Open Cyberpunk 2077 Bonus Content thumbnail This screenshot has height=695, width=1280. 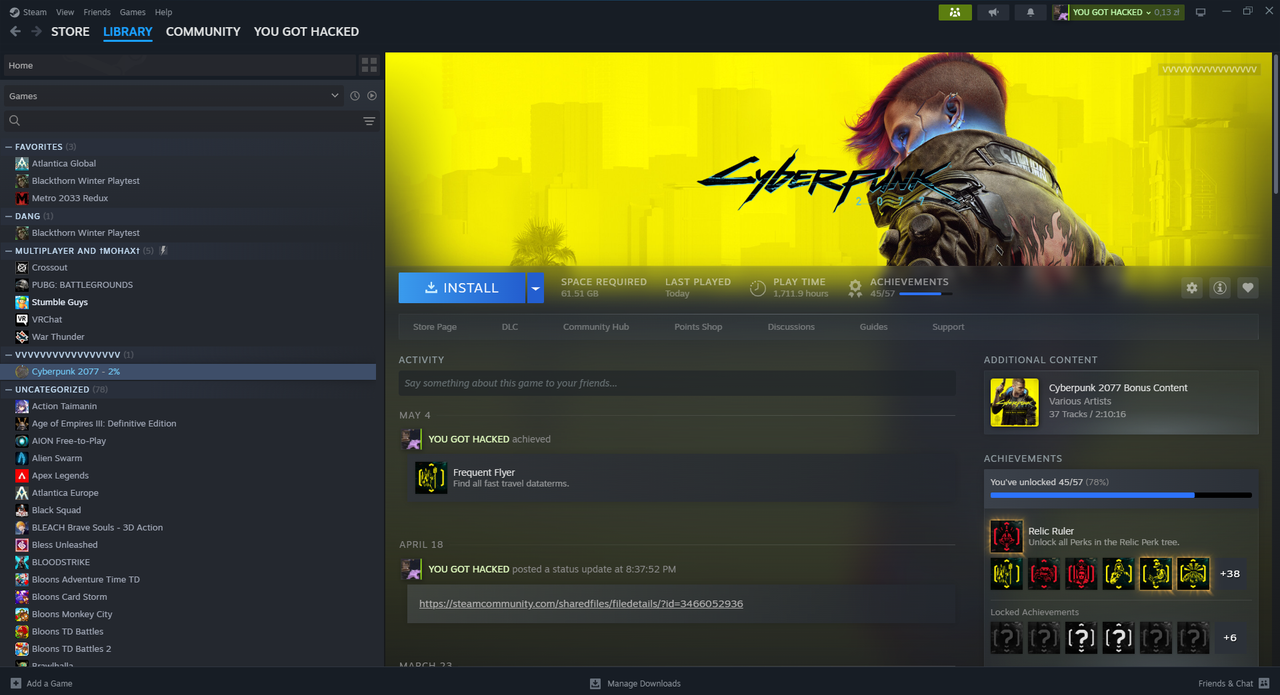[1014, 402]
